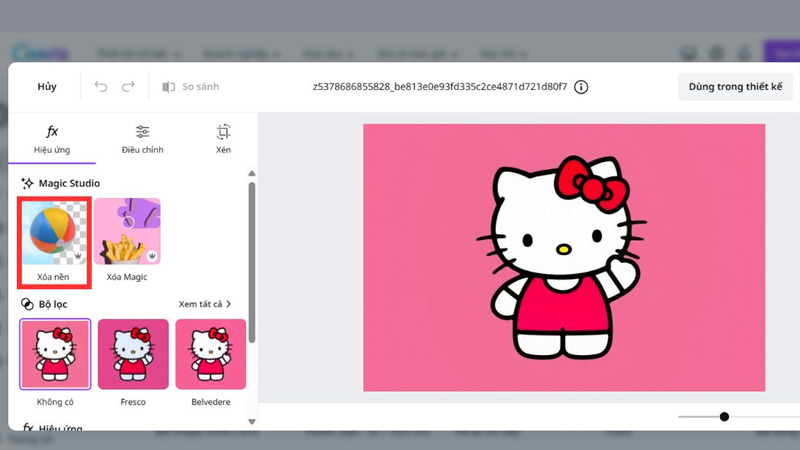The width and height of the screenshot is (800, 450).
Task: Click the undo arrow icon
Action: pos(101,87)
